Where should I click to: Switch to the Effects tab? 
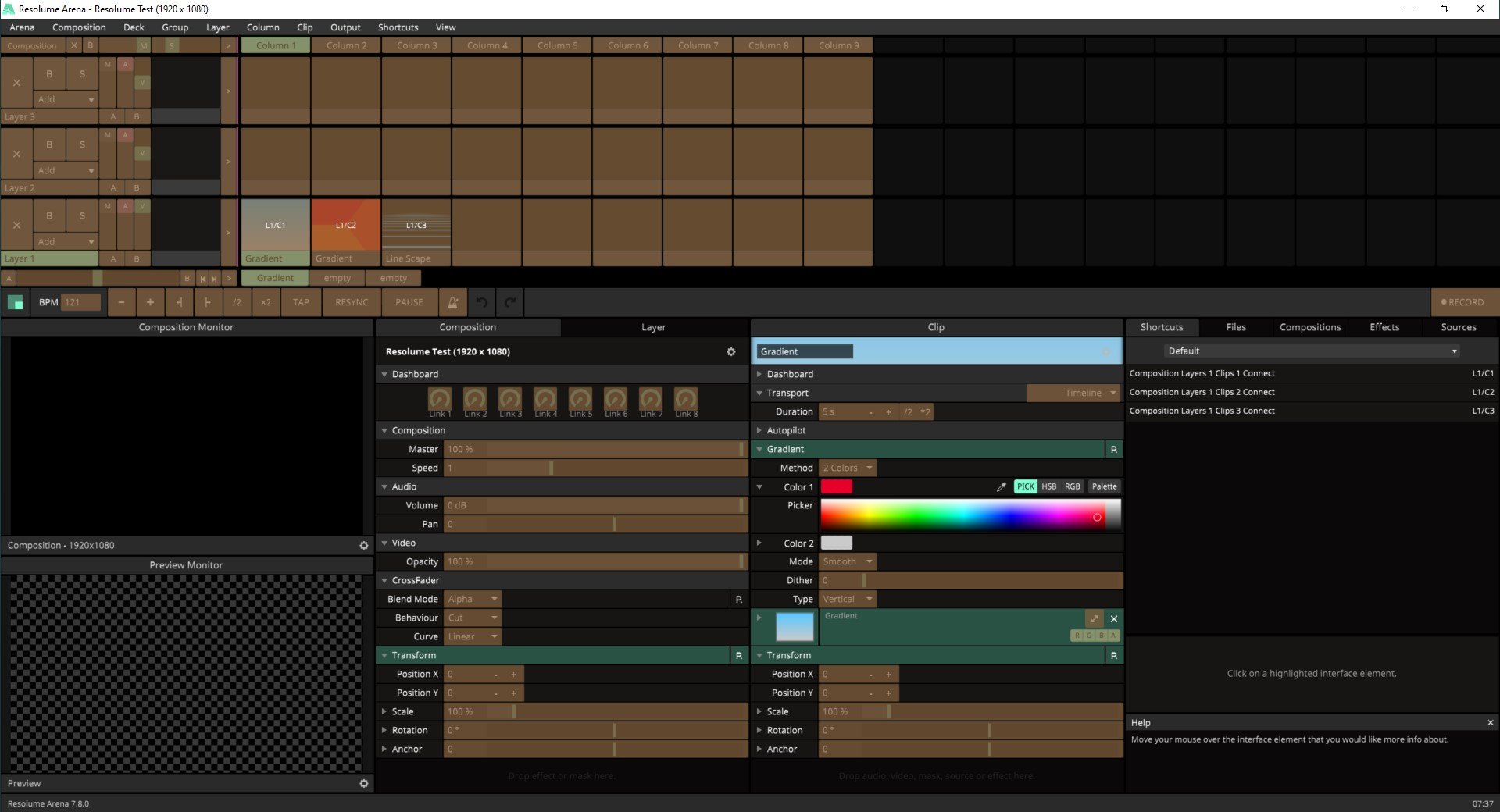point(1384,327)
